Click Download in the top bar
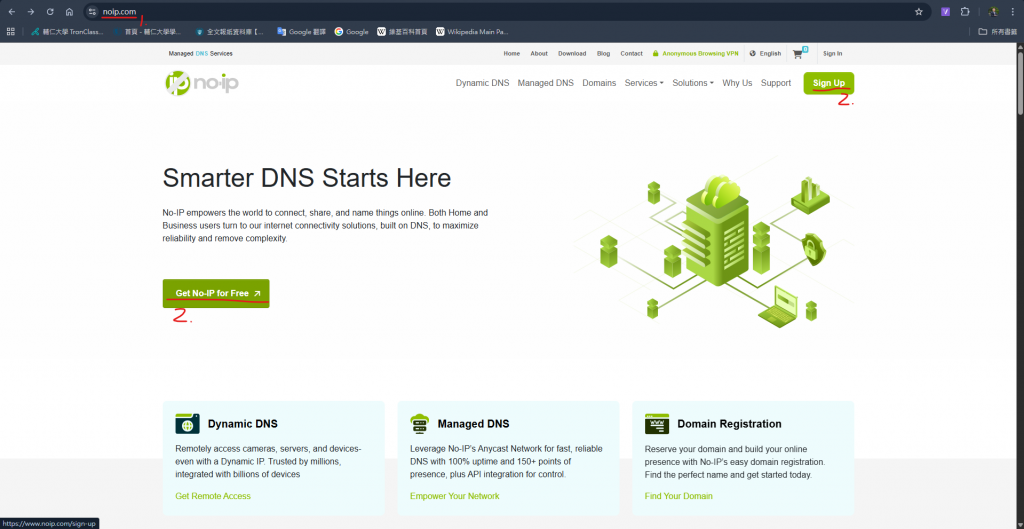1024x529 pixels. 572,54
